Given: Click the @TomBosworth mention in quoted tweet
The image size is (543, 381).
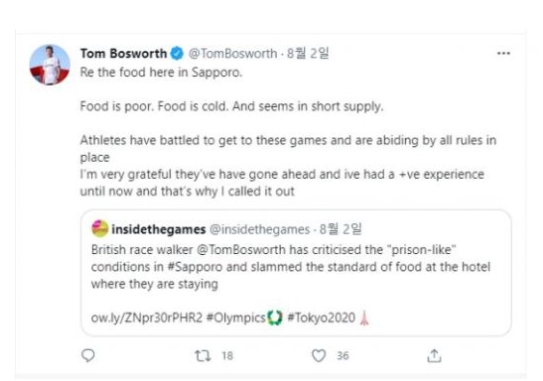Looking at the screenshot, I should coord(241,250).
